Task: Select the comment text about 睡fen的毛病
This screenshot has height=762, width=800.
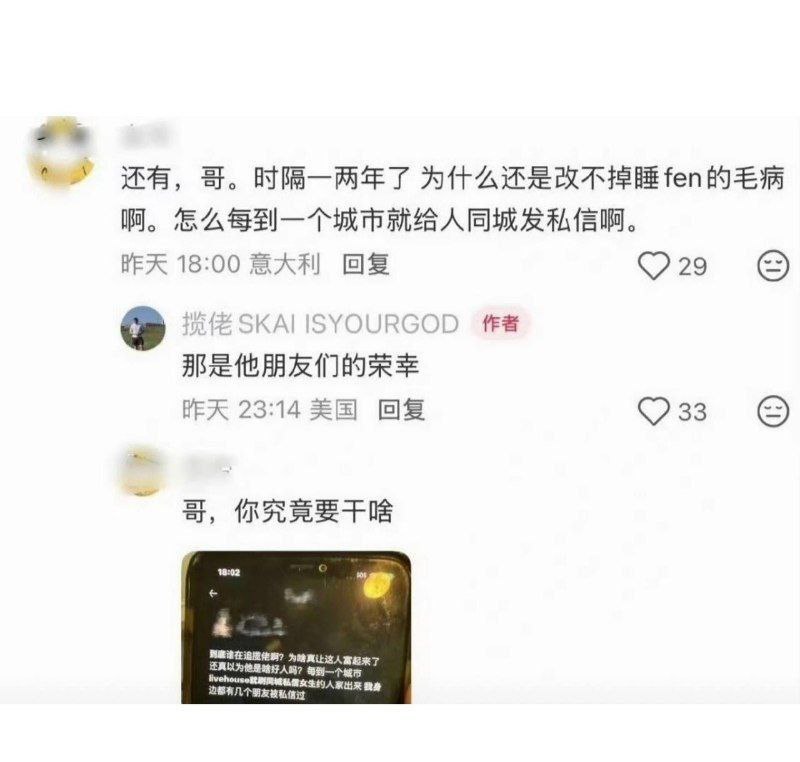Action: coord(452,200)
